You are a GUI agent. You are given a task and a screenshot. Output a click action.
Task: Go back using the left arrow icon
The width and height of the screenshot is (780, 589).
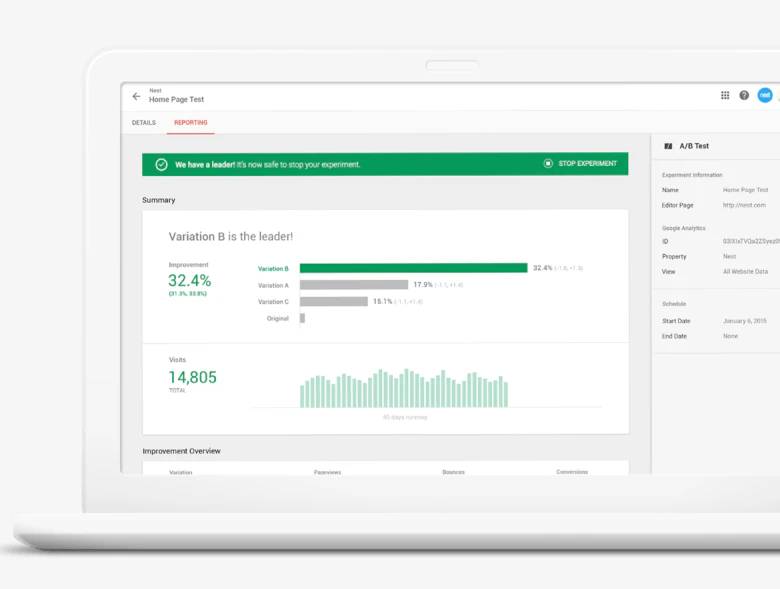click(136, 97)
